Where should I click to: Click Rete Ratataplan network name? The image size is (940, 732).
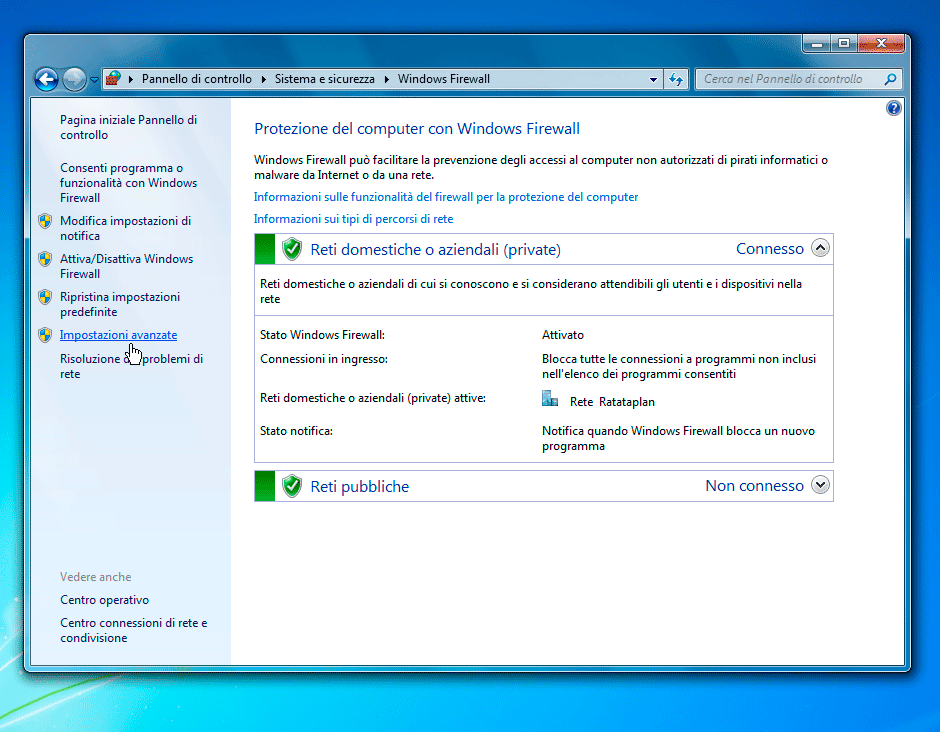click(612, 402)
